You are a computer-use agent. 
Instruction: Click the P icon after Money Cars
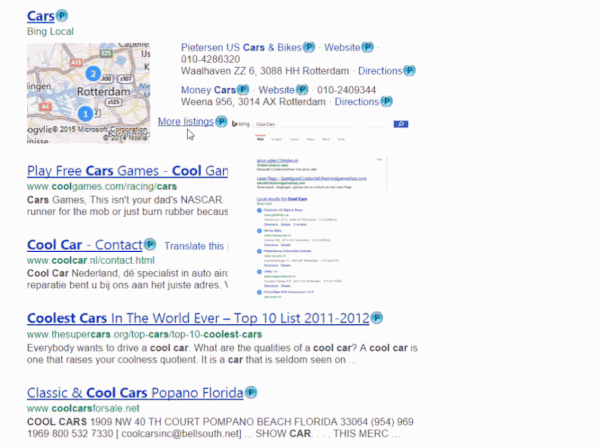point(243,90)
